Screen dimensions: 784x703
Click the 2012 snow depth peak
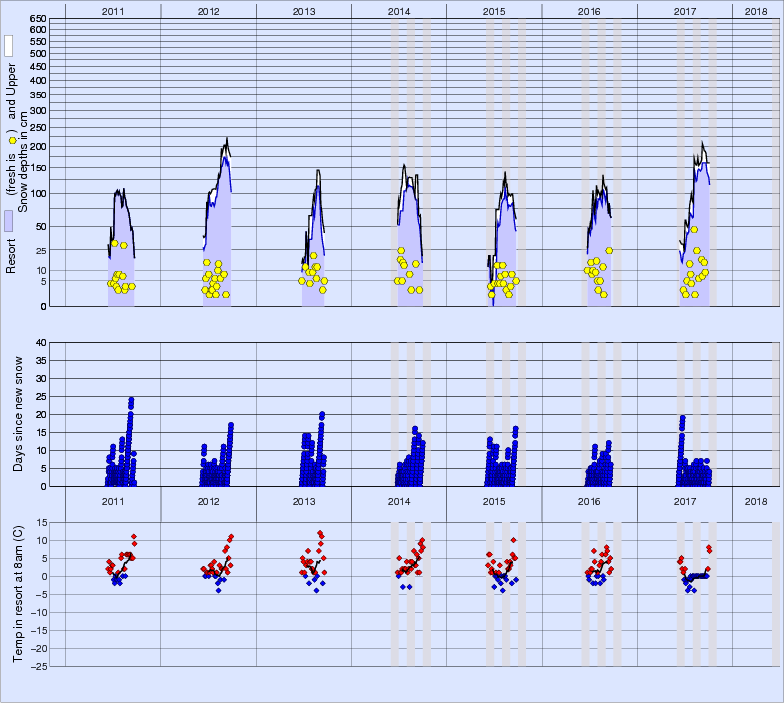click(x=227, y=139)
